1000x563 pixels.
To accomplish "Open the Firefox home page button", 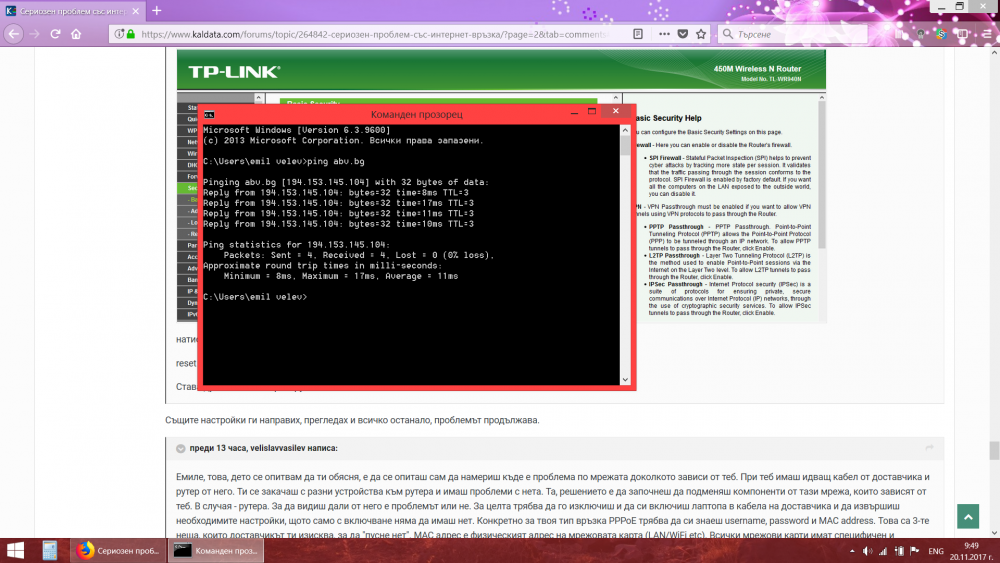I will [x=76, y=34].
